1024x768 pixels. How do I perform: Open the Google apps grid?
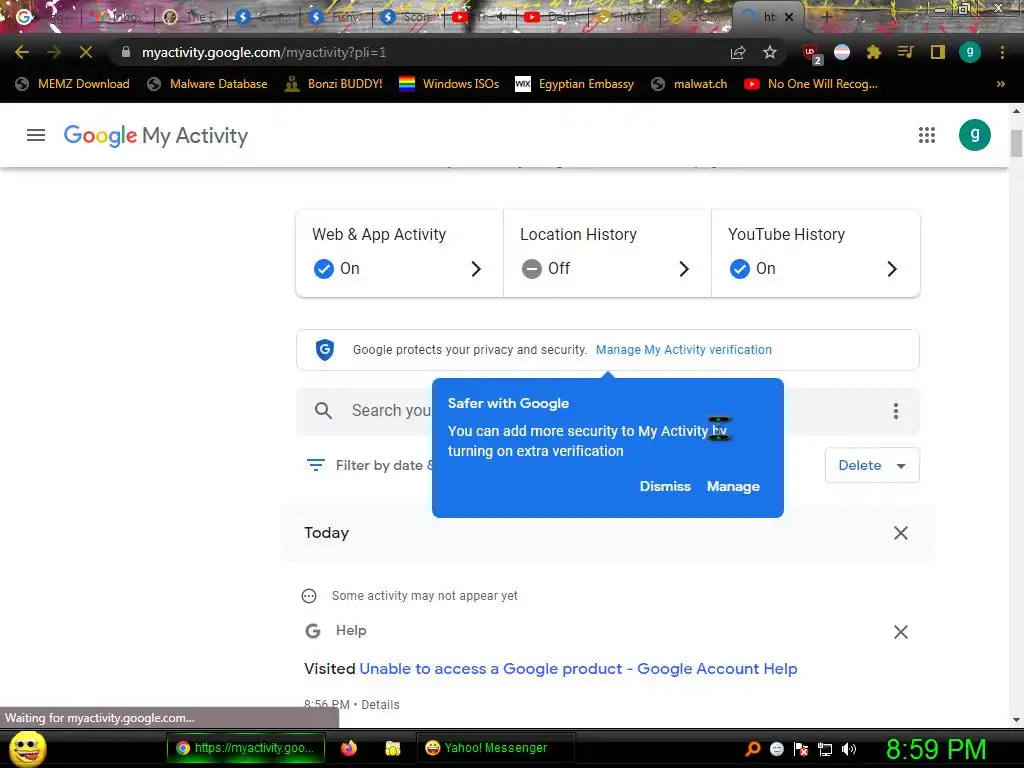tap(927, 135)
